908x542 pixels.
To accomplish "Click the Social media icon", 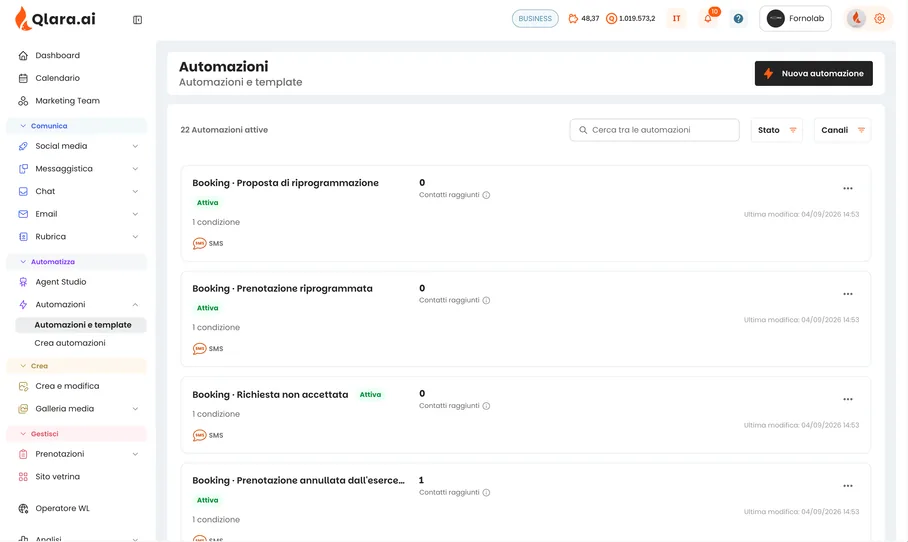I will tap(23, 146).
